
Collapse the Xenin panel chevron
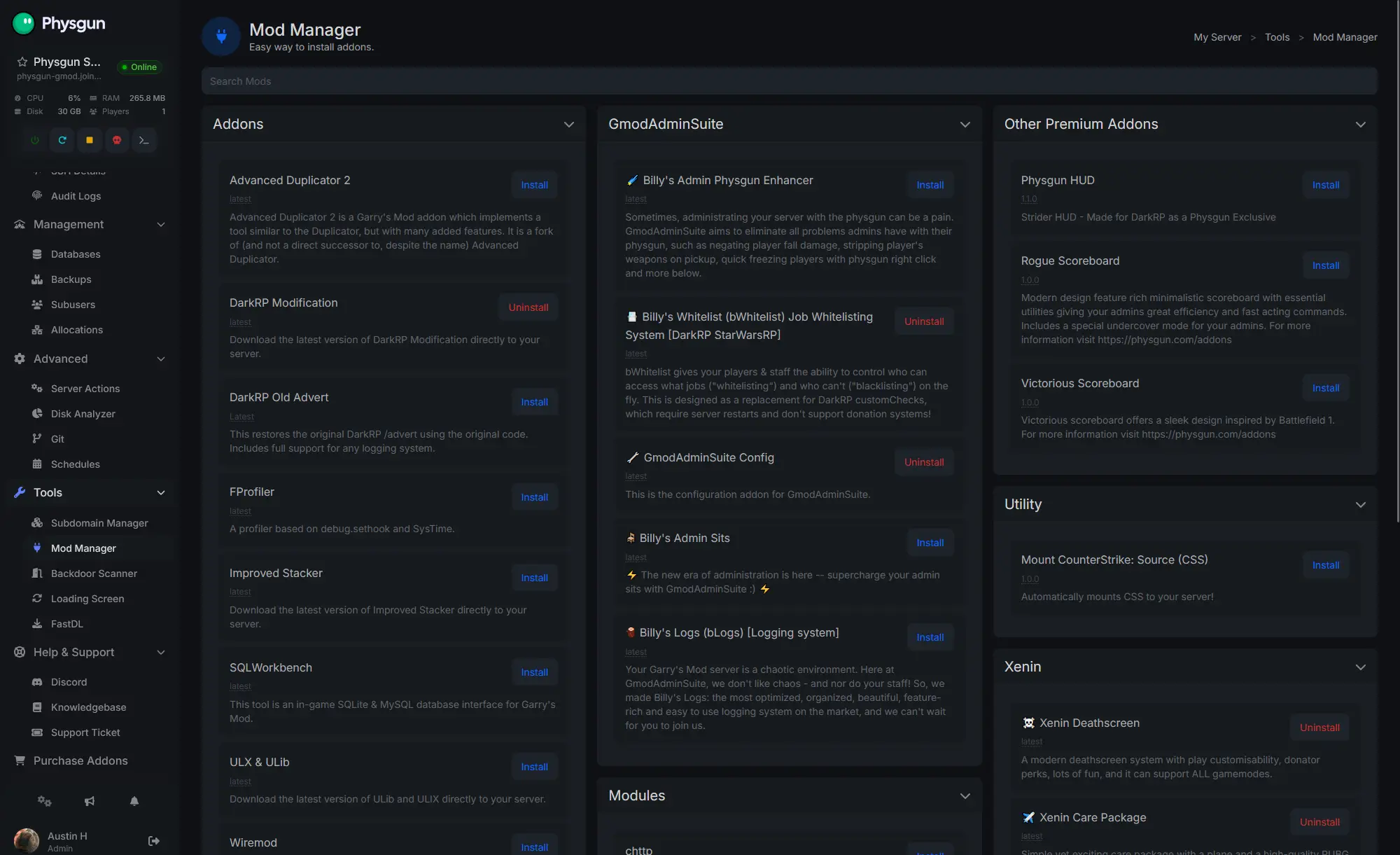tap(1361, 667)
